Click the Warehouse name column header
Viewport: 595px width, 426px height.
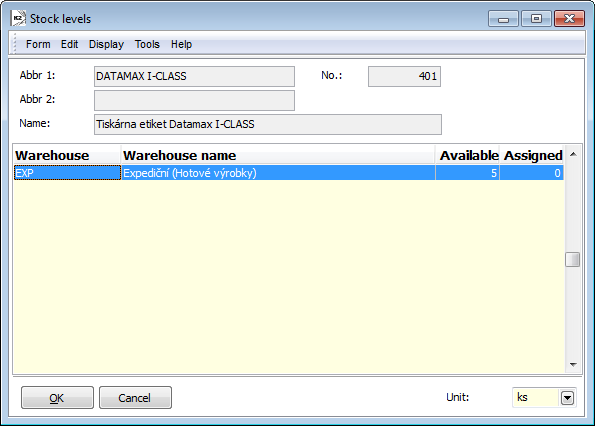pyautogui.click(x=278, y=156)
